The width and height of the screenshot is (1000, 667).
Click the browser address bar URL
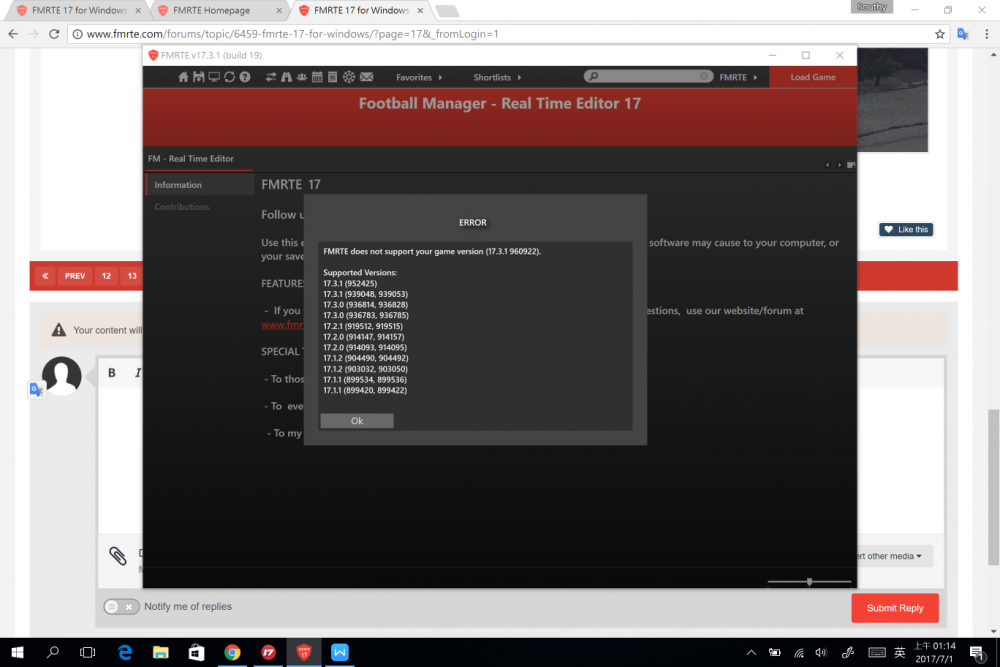click(293, 34)
